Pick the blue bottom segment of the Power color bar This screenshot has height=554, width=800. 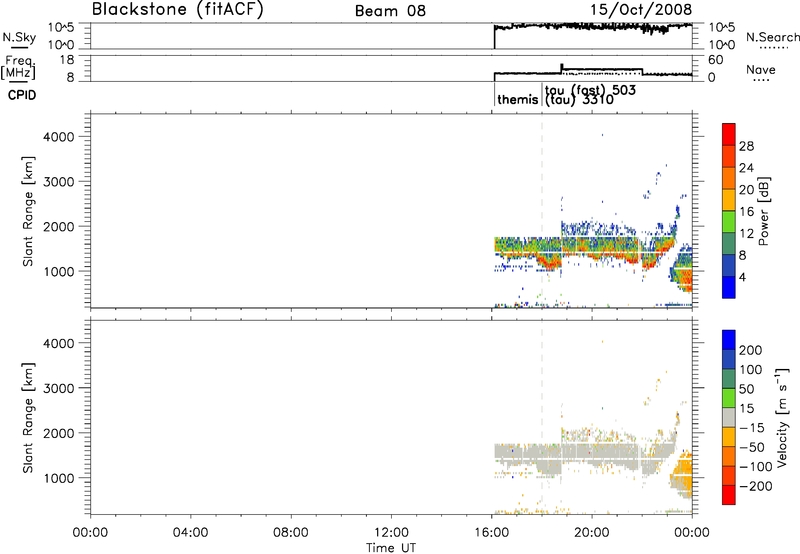[729, 288]
